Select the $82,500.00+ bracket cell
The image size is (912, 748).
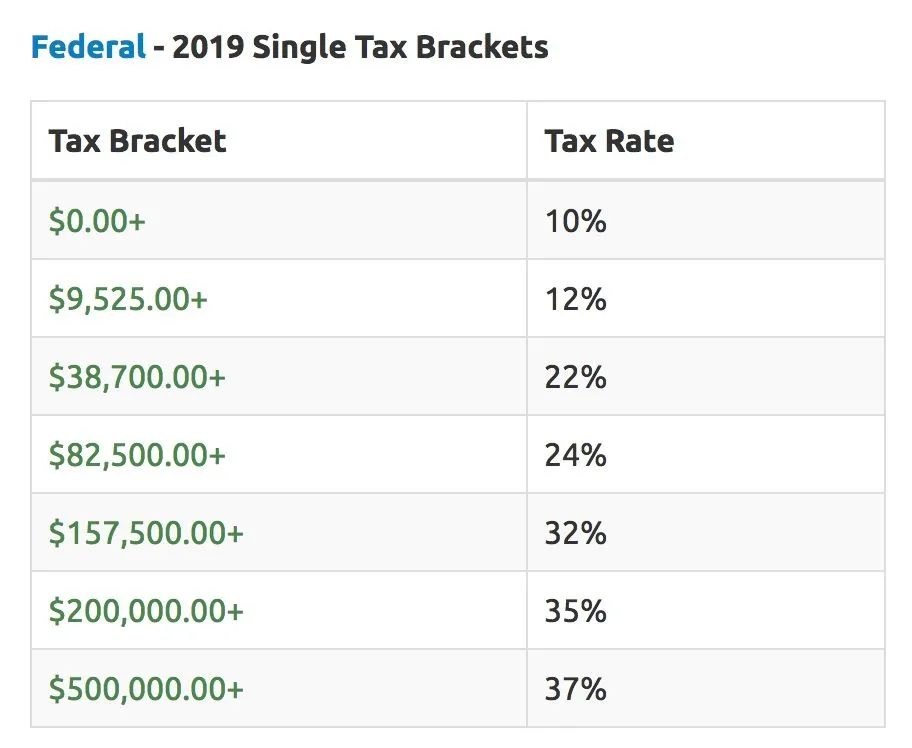(x=137, y=455)
